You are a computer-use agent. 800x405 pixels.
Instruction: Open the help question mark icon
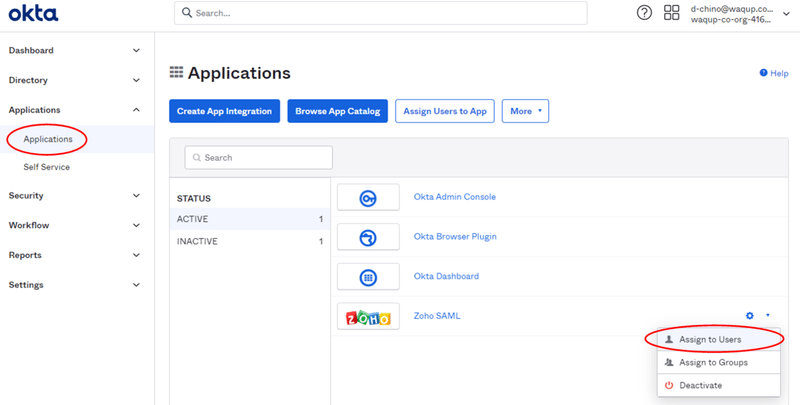click(644, 13)
